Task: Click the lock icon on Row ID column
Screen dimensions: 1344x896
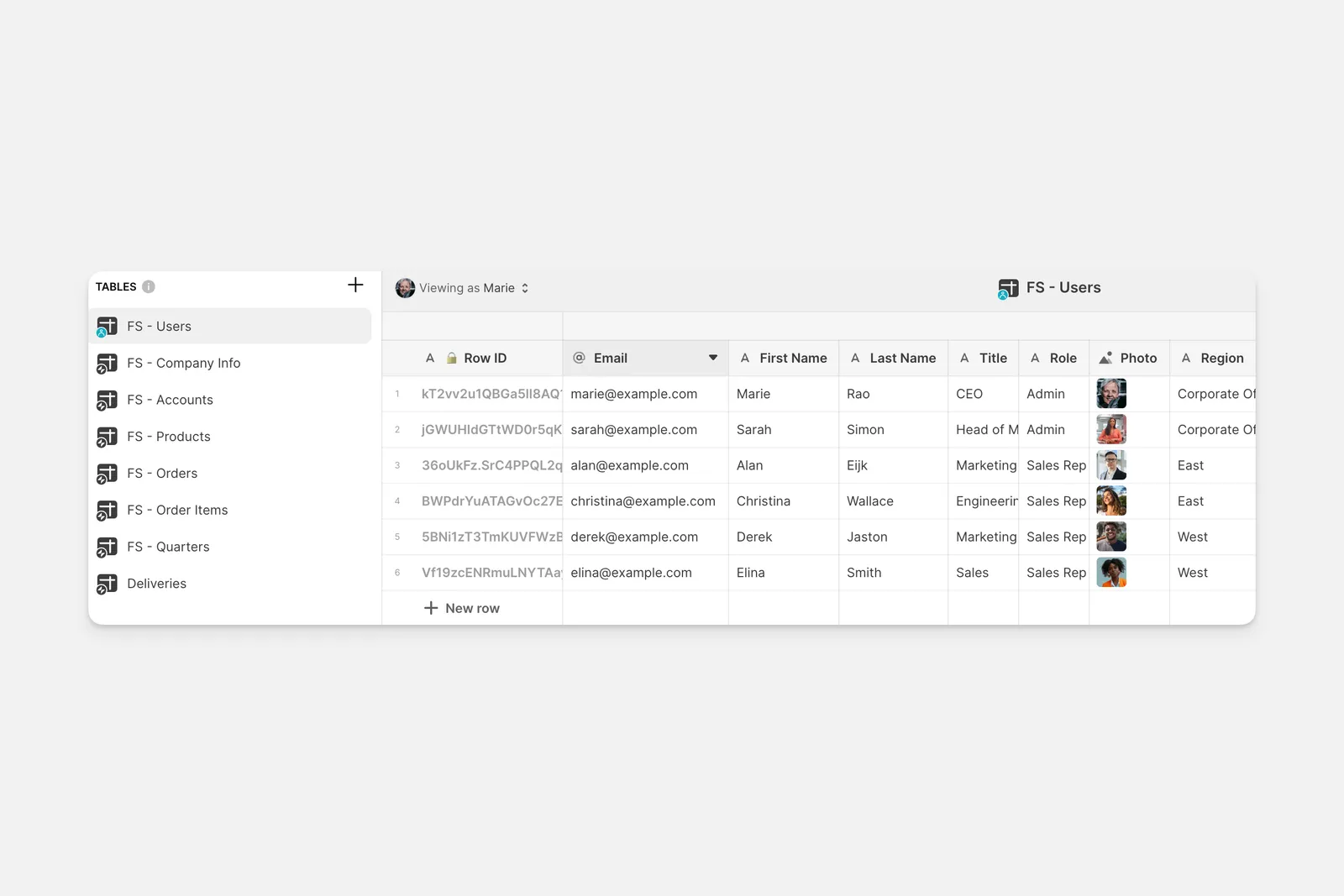Action: [451, 358]
